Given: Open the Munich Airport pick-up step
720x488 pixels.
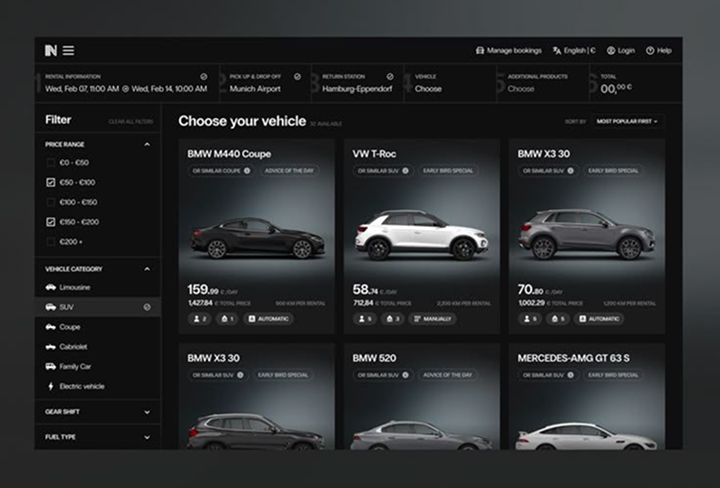Looking at the screenshot, I should click(x=265, y=83).
